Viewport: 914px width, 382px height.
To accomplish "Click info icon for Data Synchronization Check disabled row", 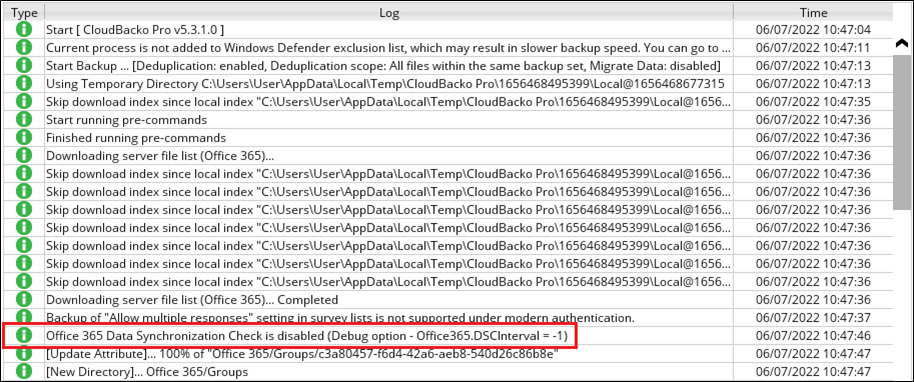I will (x=23, y=335).
